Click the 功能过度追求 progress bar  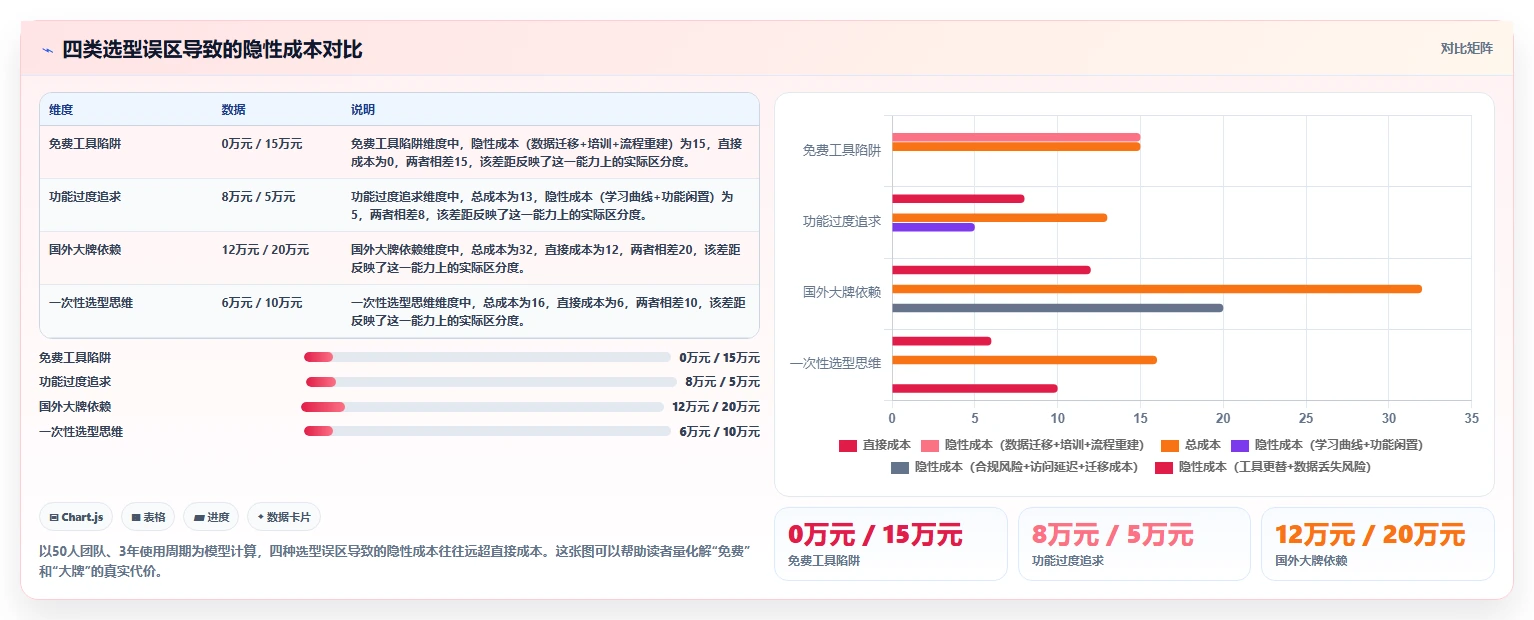point(491,382)
